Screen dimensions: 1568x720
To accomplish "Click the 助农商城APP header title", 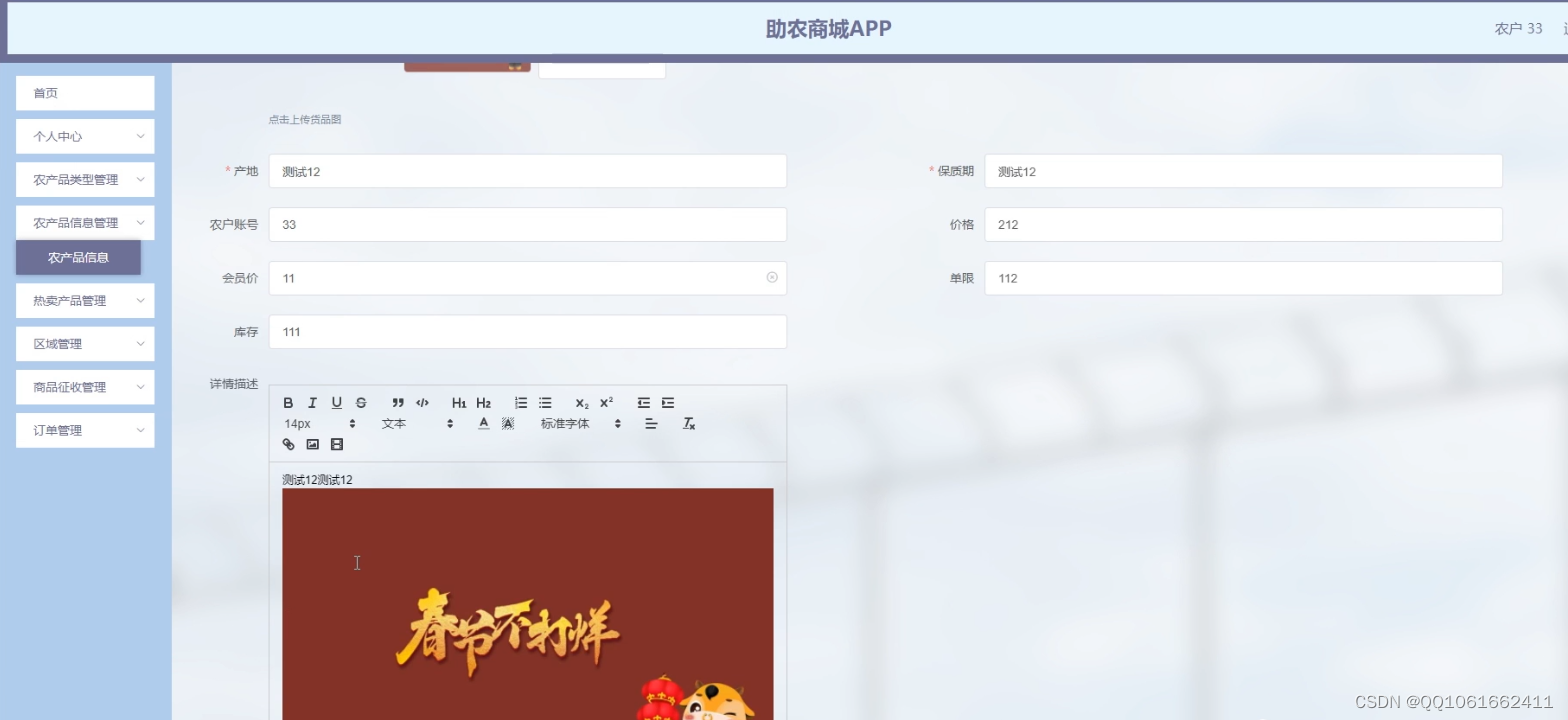I will coord(828,28).
